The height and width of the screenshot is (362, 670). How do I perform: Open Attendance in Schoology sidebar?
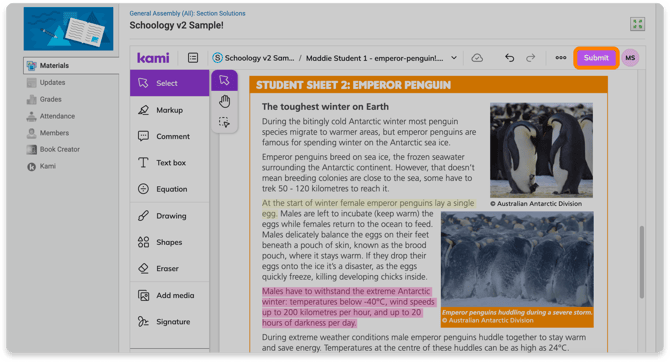point(57,116)
